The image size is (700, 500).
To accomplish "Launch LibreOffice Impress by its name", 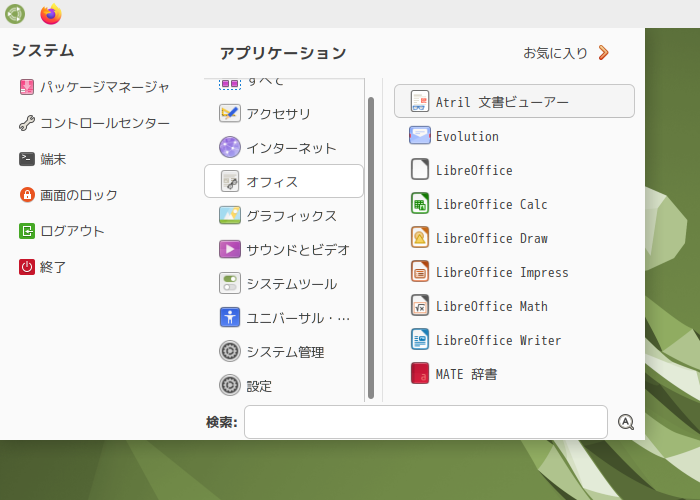I will (x=502, y=272).
